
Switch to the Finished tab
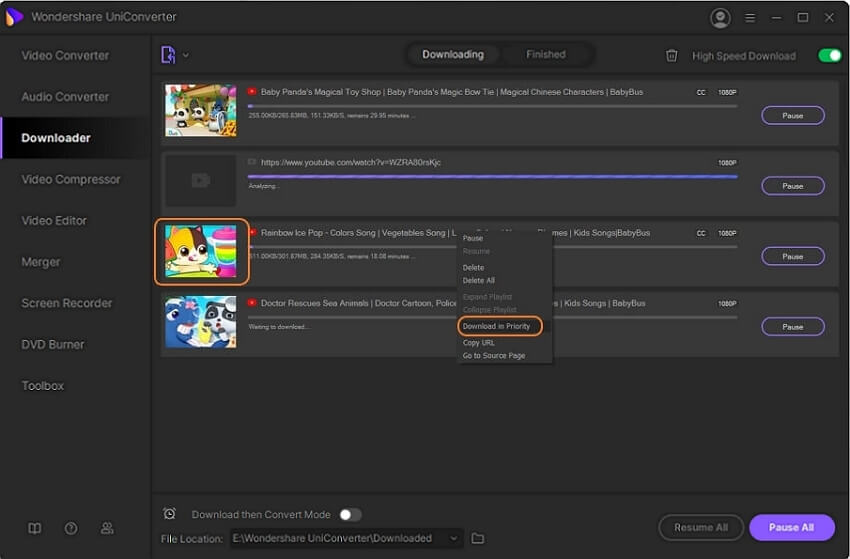click(545, 55)
